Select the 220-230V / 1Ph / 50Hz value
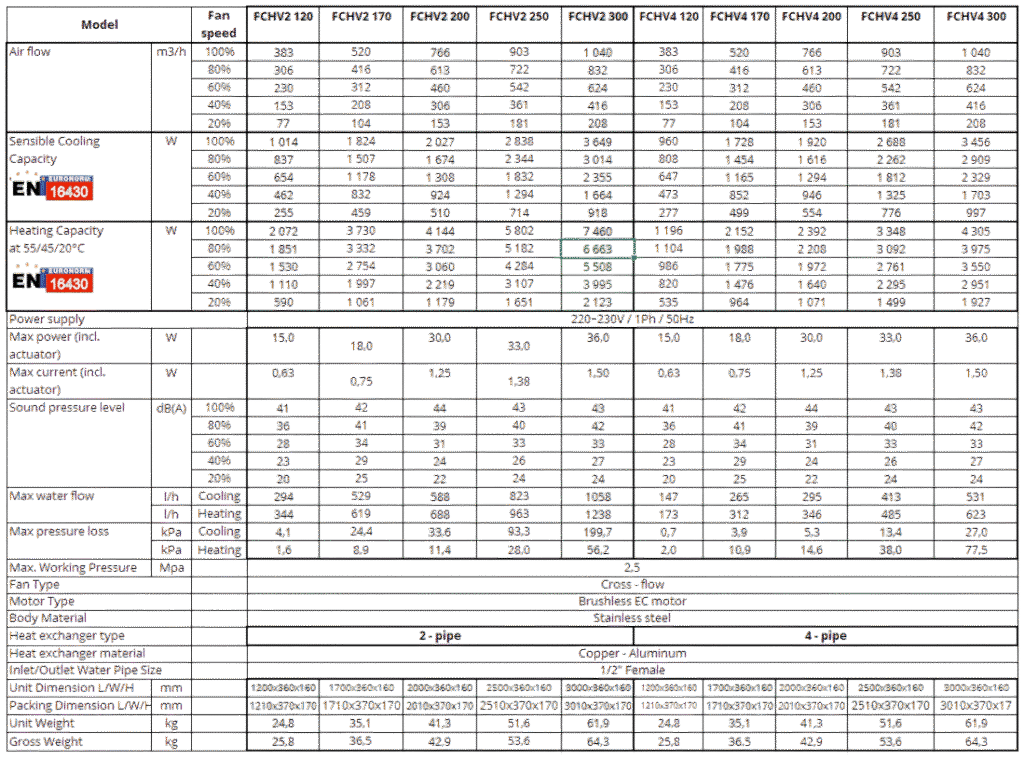1024x758 pixels. (632, 319)
